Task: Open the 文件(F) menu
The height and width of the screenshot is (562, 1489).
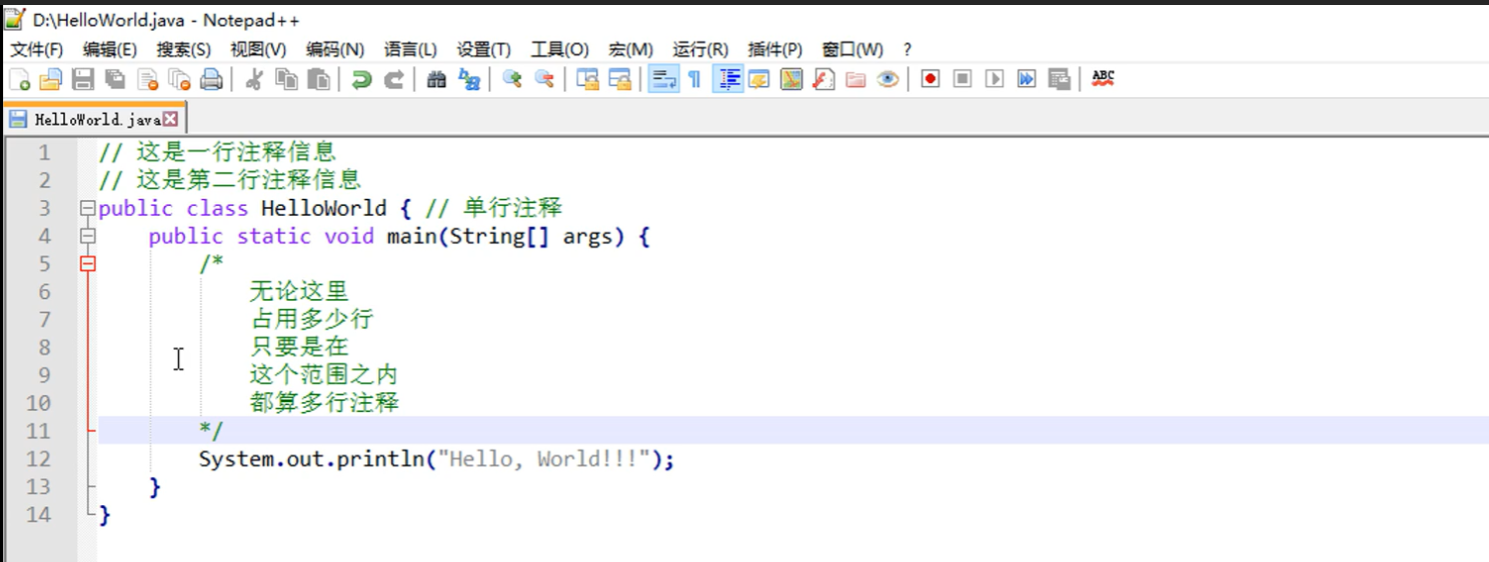Action: pyautogui.click(x=37, y=49)
